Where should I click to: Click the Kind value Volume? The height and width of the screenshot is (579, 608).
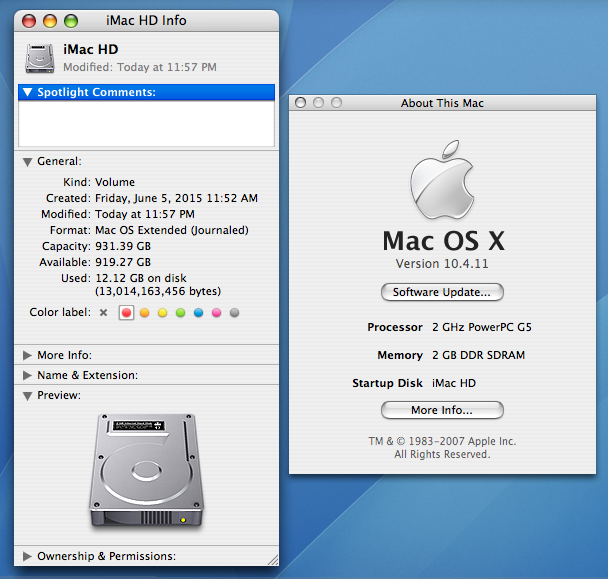click(115, 182)
